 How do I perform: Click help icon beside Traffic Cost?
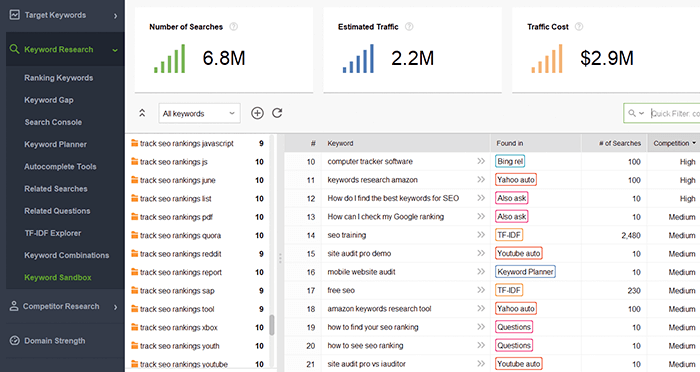[x=579, y=27]
